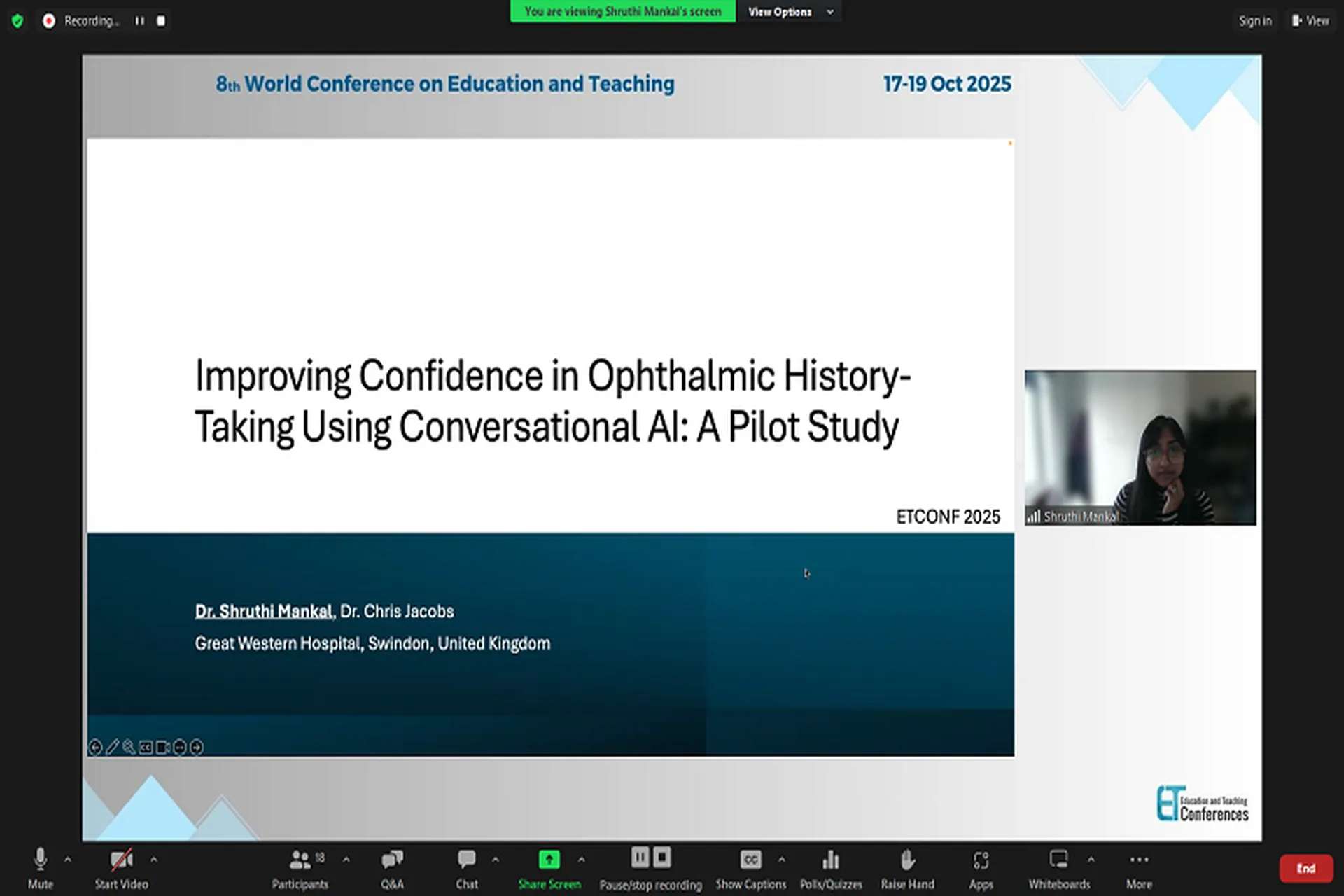Expand video options arrow beside Start Video
The width and height of the screenshot is (1344, 896).
point(154,859)
